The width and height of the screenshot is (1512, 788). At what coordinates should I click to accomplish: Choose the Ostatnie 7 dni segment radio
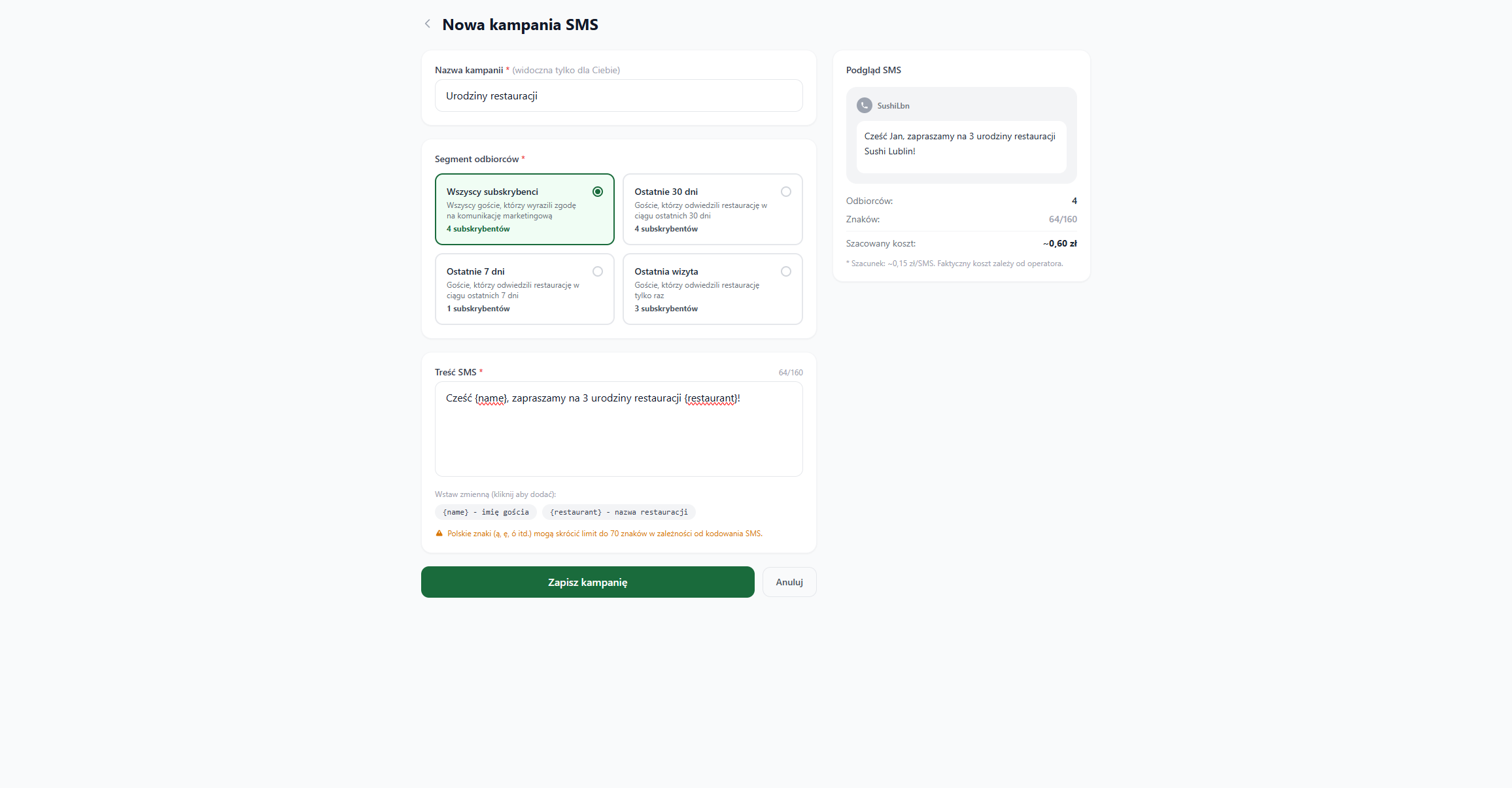point(598,271)
